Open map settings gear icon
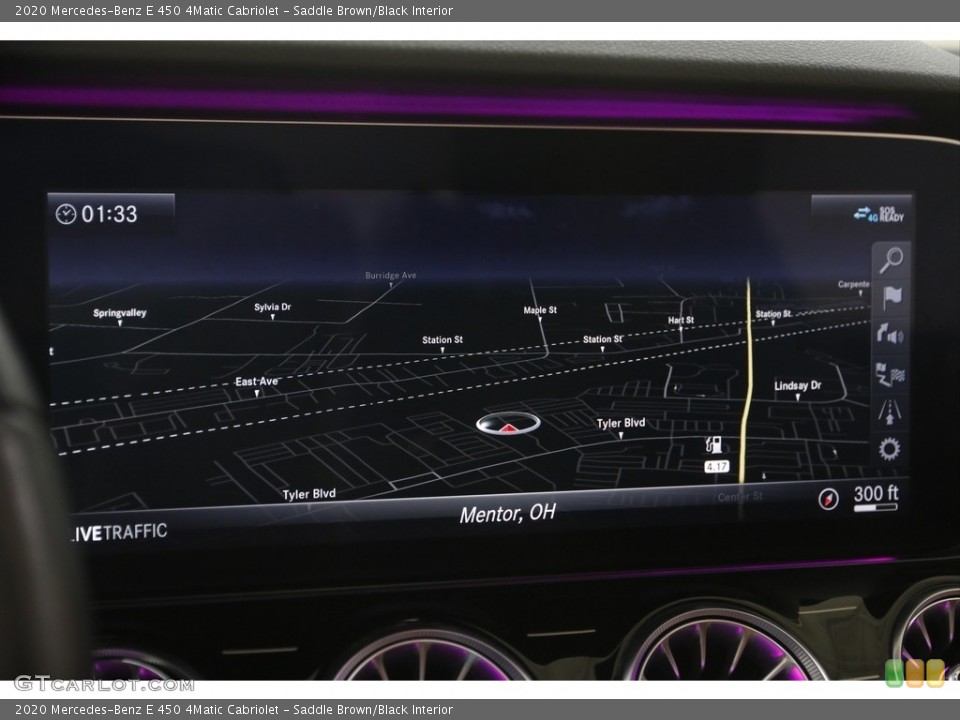960x720 pixels. tap(890, 449)
